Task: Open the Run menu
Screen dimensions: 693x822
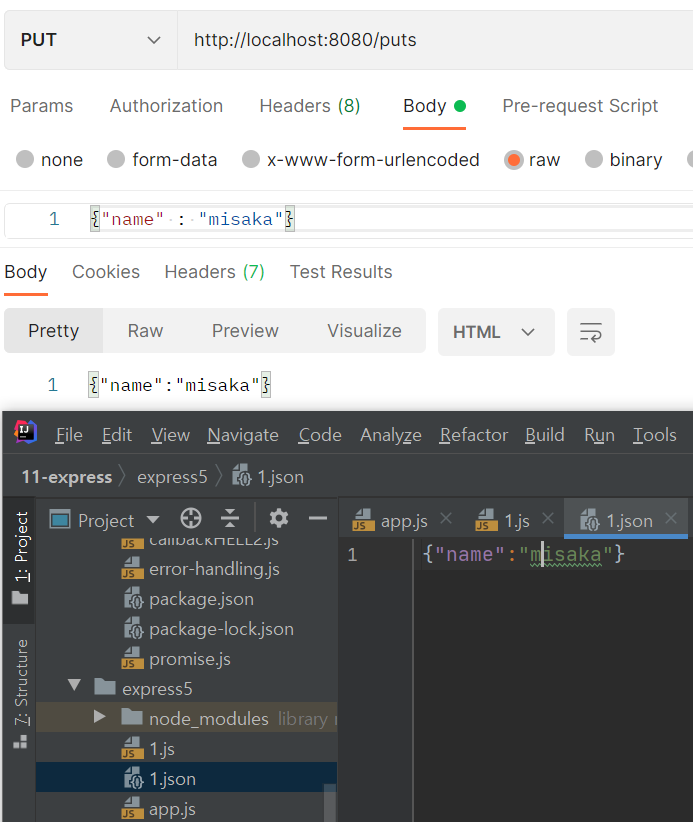Action: pos(599,435)
